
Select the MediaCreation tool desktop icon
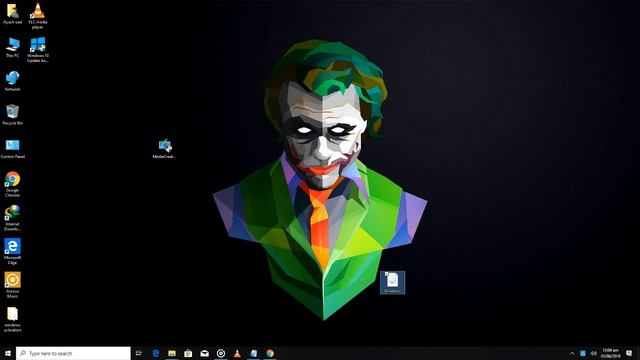coord(164,149)
